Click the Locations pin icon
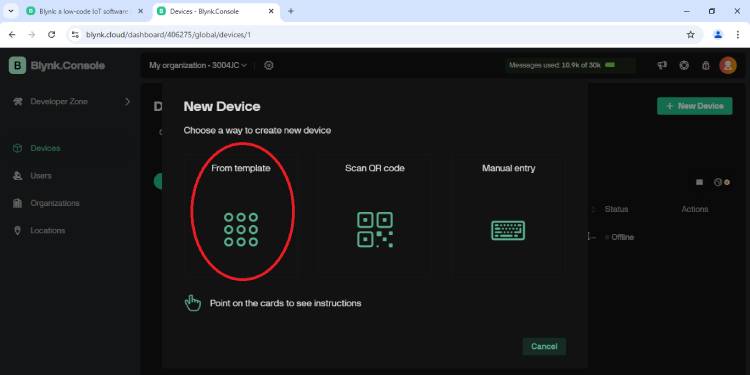This screenshot has width=750, height=375. [x=18, y=231]
